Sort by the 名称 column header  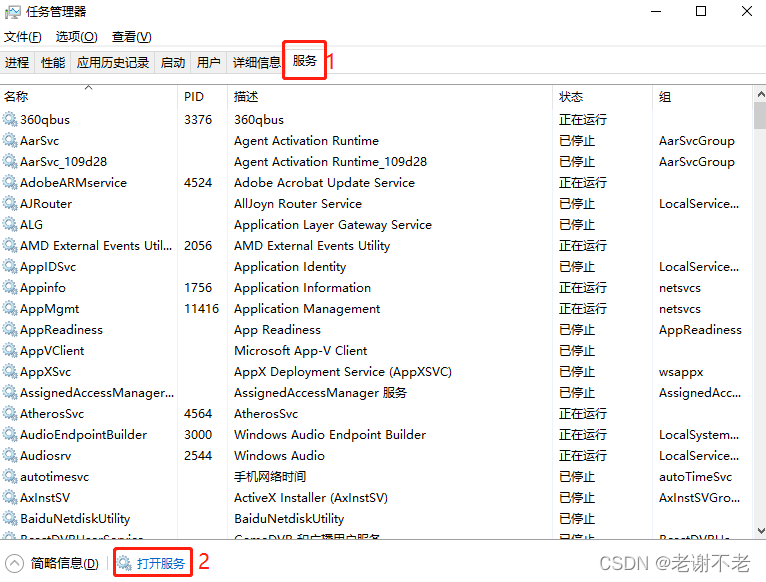click(88, 96)
